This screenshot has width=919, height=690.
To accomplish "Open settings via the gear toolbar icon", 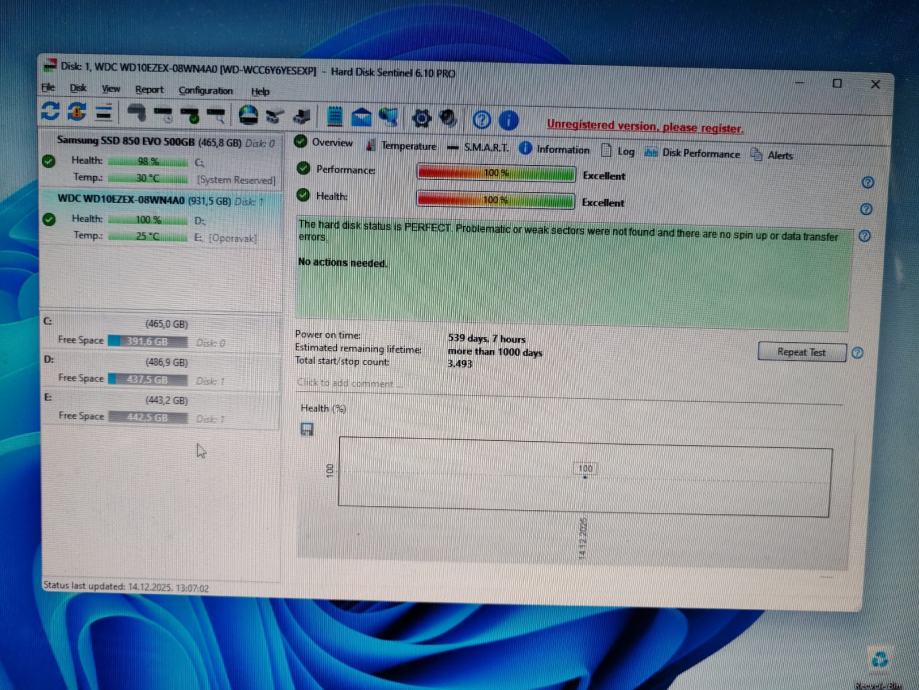I will [x=421, y=118].
